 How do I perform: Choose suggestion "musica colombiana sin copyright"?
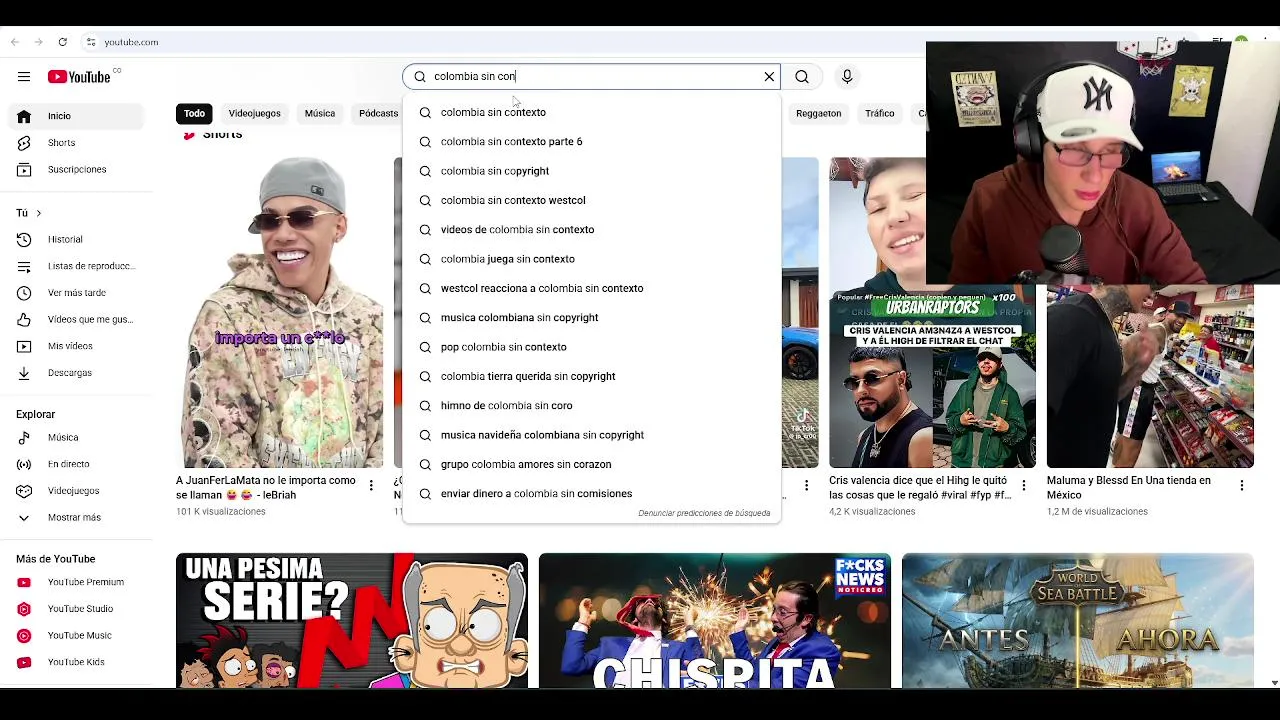pos(591,318)
